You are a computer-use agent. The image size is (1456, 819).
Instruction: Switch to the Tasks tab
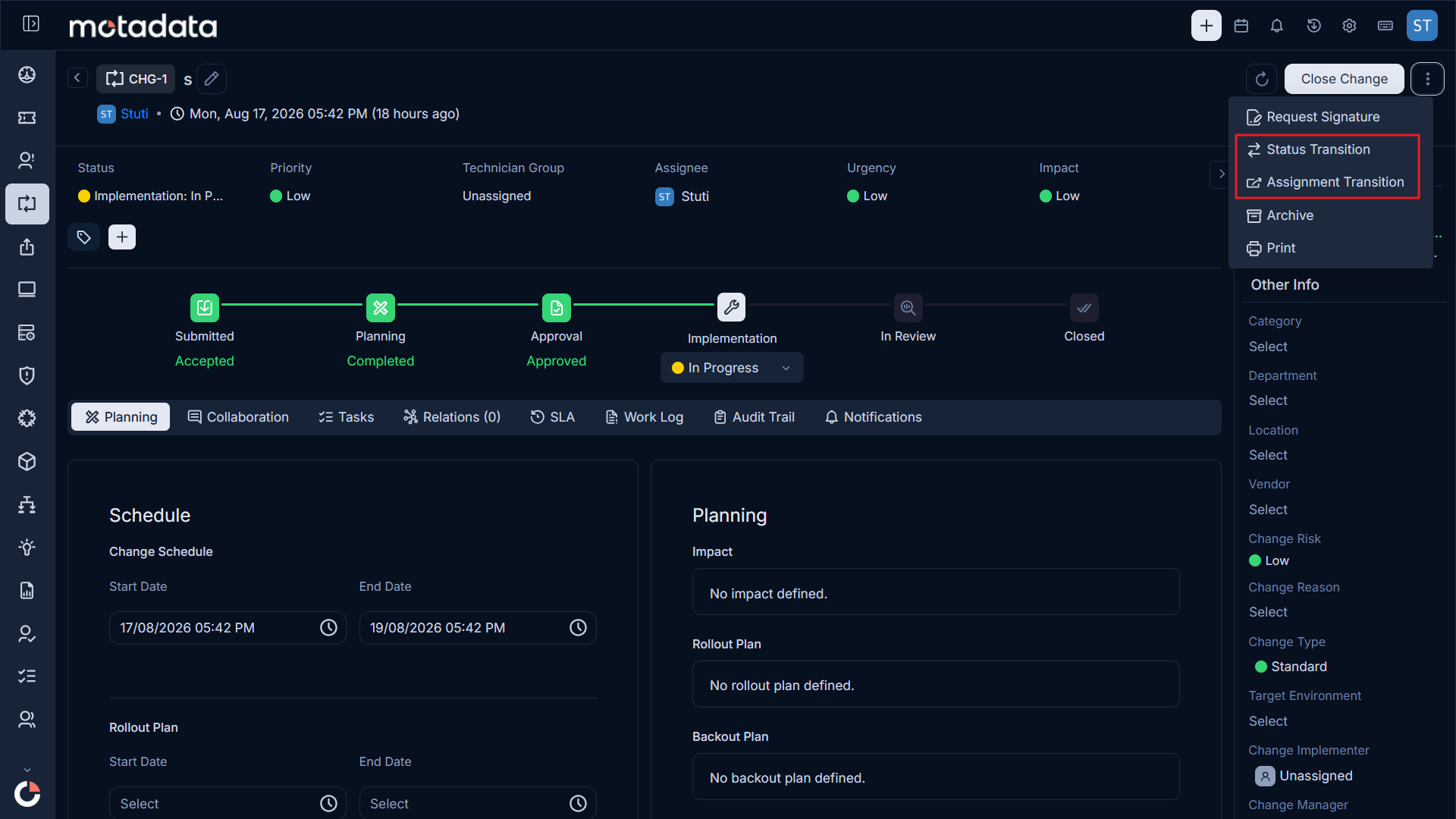[347, 417]
